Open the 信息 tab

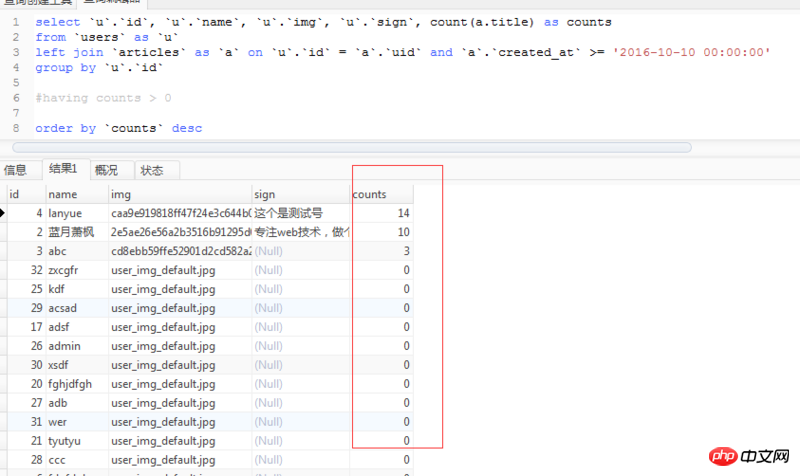pos(15,170)
